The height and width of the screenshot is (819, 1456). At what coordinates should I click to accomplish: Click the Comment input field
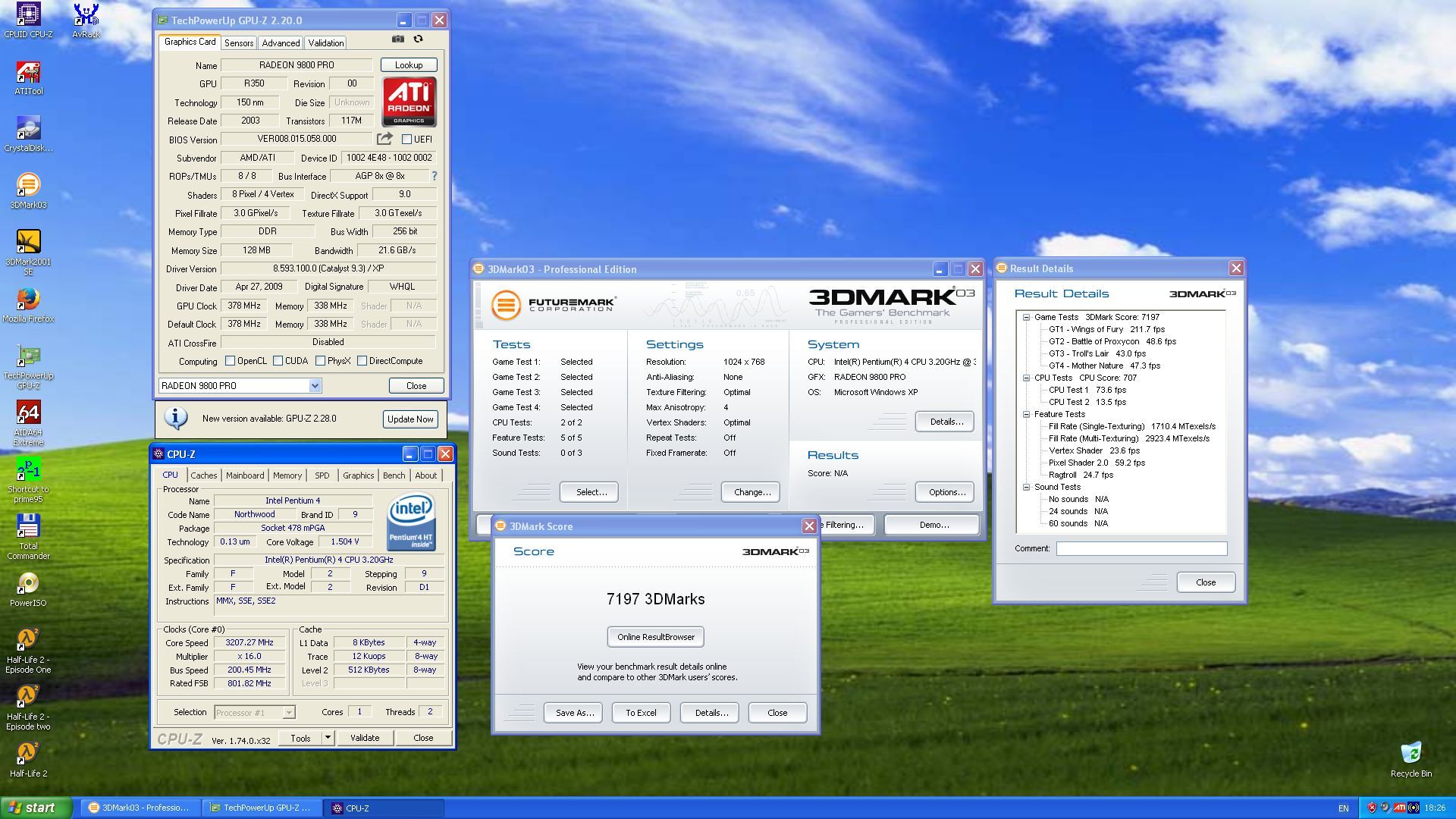[1141, 548]
